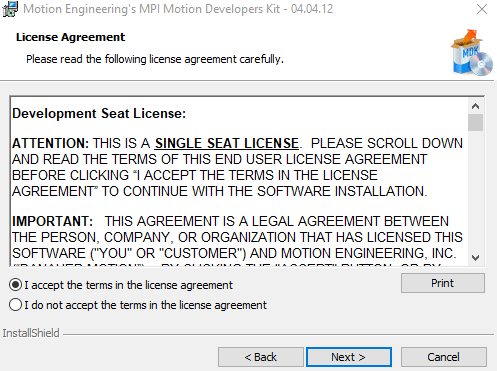The width and height of the screenshot is (497, 371).
Task: Click the "License Agreement" page heading
Action: point(71,37)
